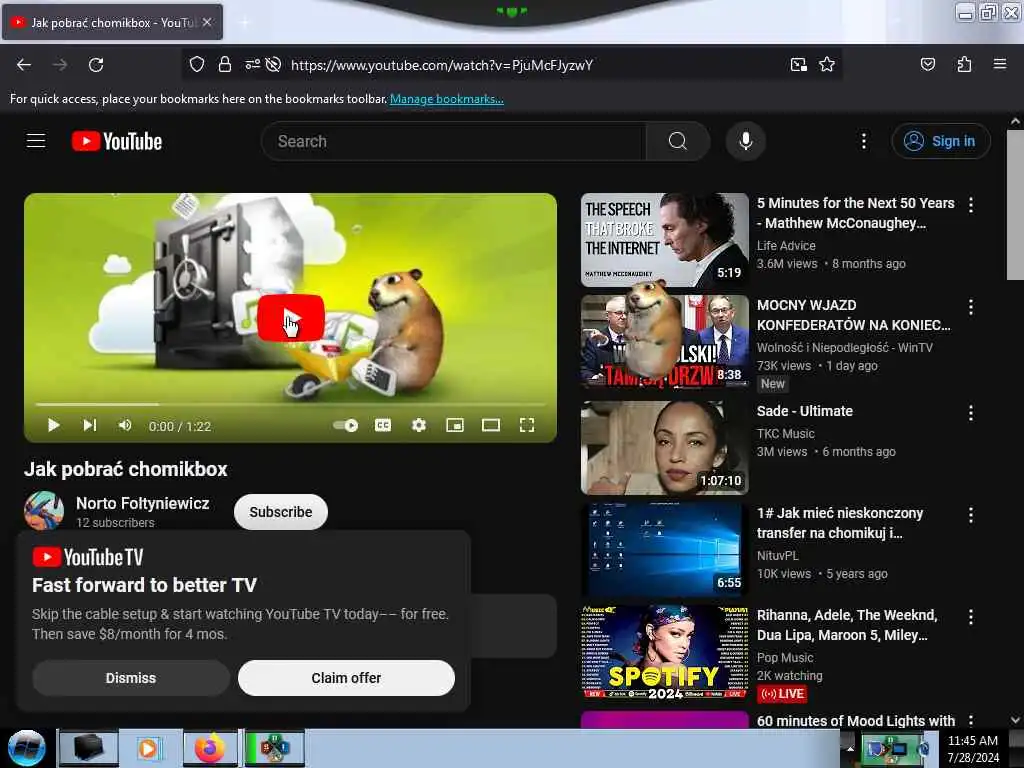Screen dimensions: 1024x768
Task: Click the video progress bar
Action: [291, 404]
